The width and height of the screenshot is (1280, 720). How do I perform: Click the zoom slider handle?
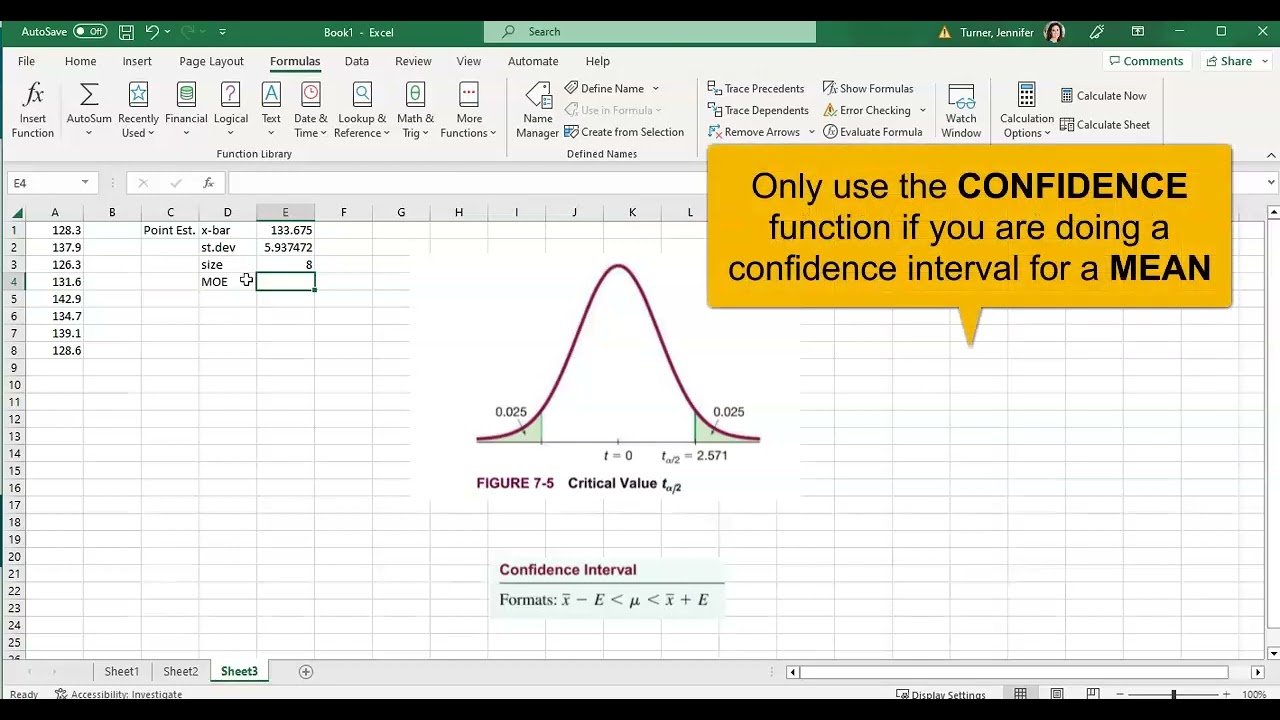(1173, 694)
